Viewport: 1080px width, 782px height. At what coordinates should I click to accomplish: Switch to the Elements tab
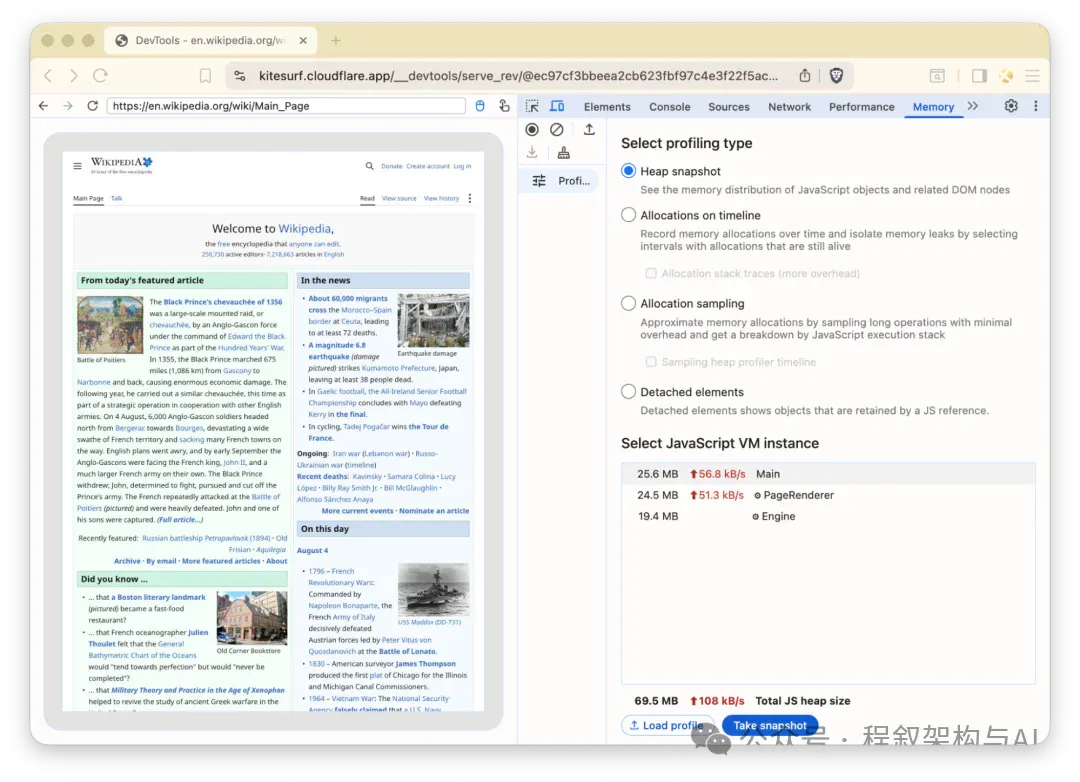pyautogui.click(x=607, y=107)
